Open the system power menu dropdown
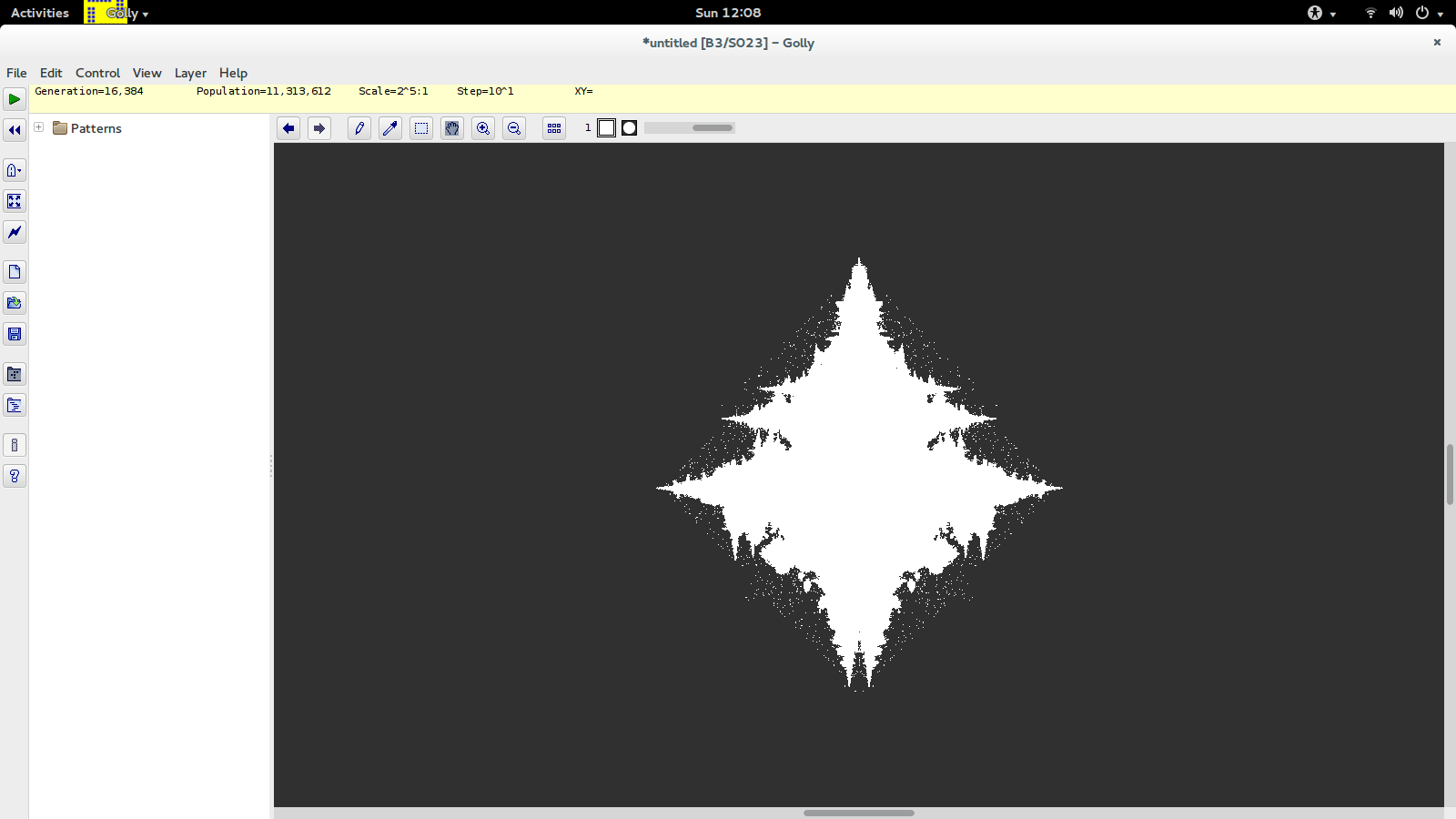Image resolution: width=1456 pixels, height=819 pixels. [1429, 13]
